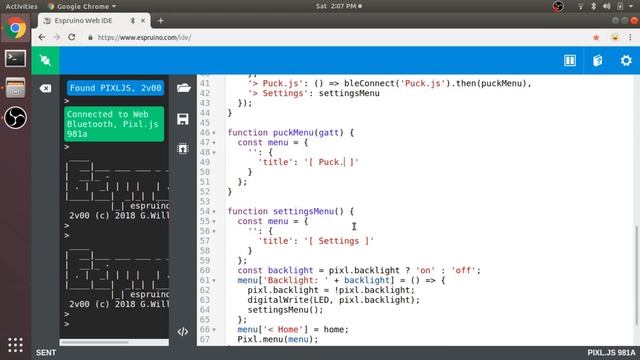Bookmark page with the star icon
Screen dimensions: 640x360
[x=596, y=38]
